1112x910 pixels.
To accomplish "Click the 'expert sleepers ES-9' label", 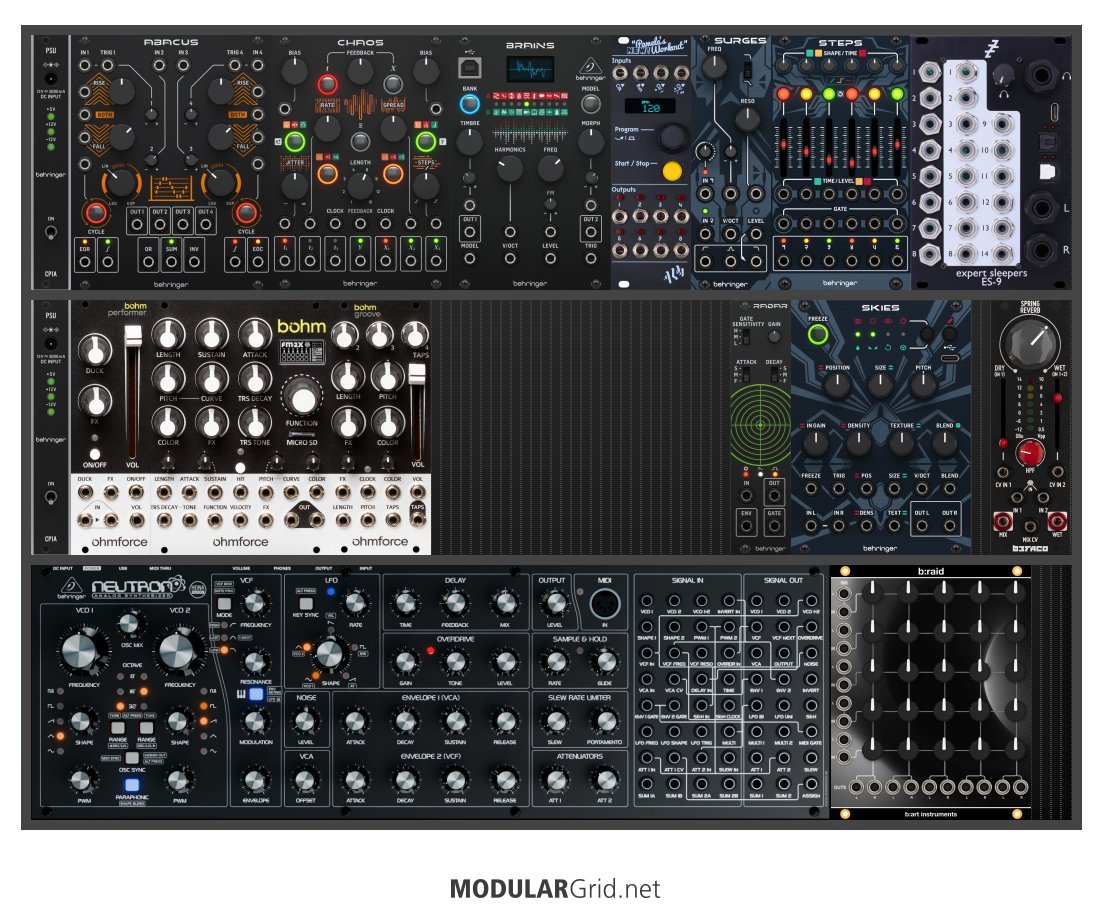I will coord(991,277).
